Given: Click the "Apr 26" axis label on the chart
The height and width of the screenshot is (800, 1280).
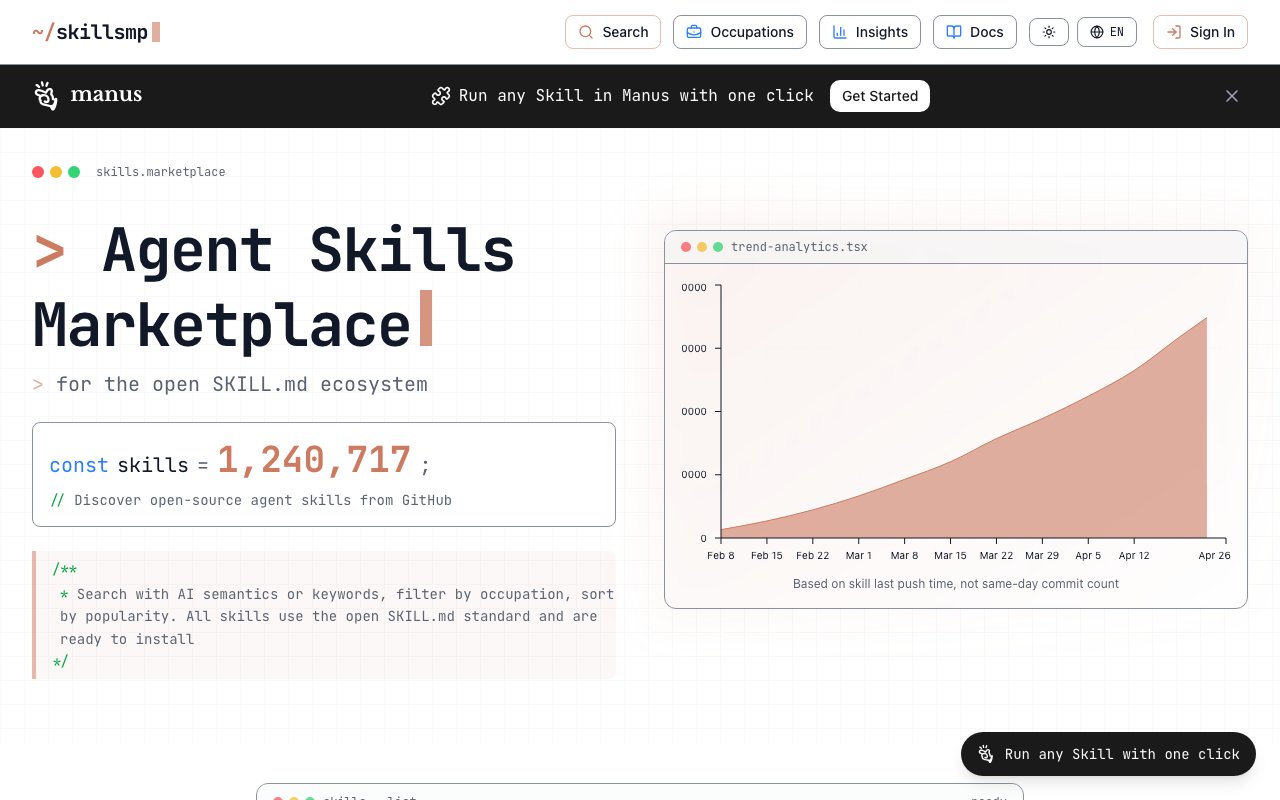Looking at the screenshot, I should point(1215,556).
